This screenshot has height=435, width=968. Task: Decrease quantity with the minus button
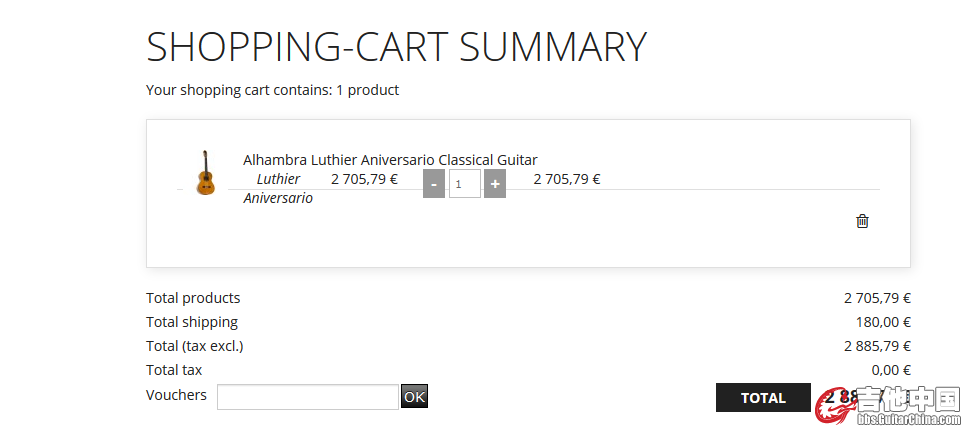click(x=434, y=184)
